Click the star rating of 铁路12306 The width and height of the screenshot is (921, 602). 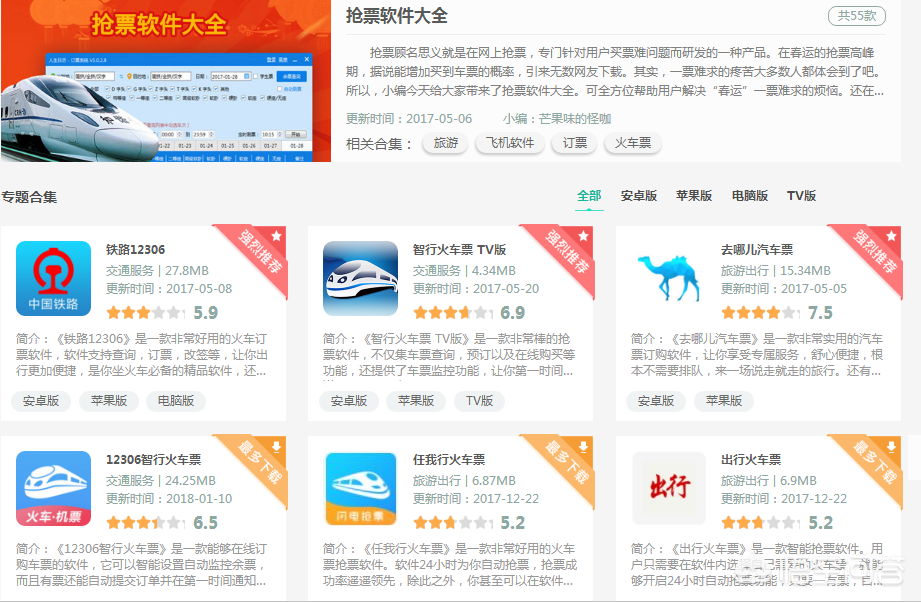pyautogui.click(x=145, y=312)
